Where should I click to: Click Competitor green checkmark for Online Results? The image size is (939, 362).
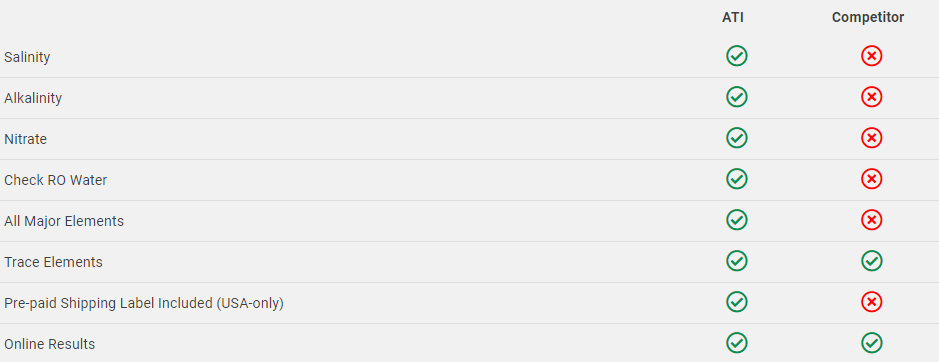[871, 343]
